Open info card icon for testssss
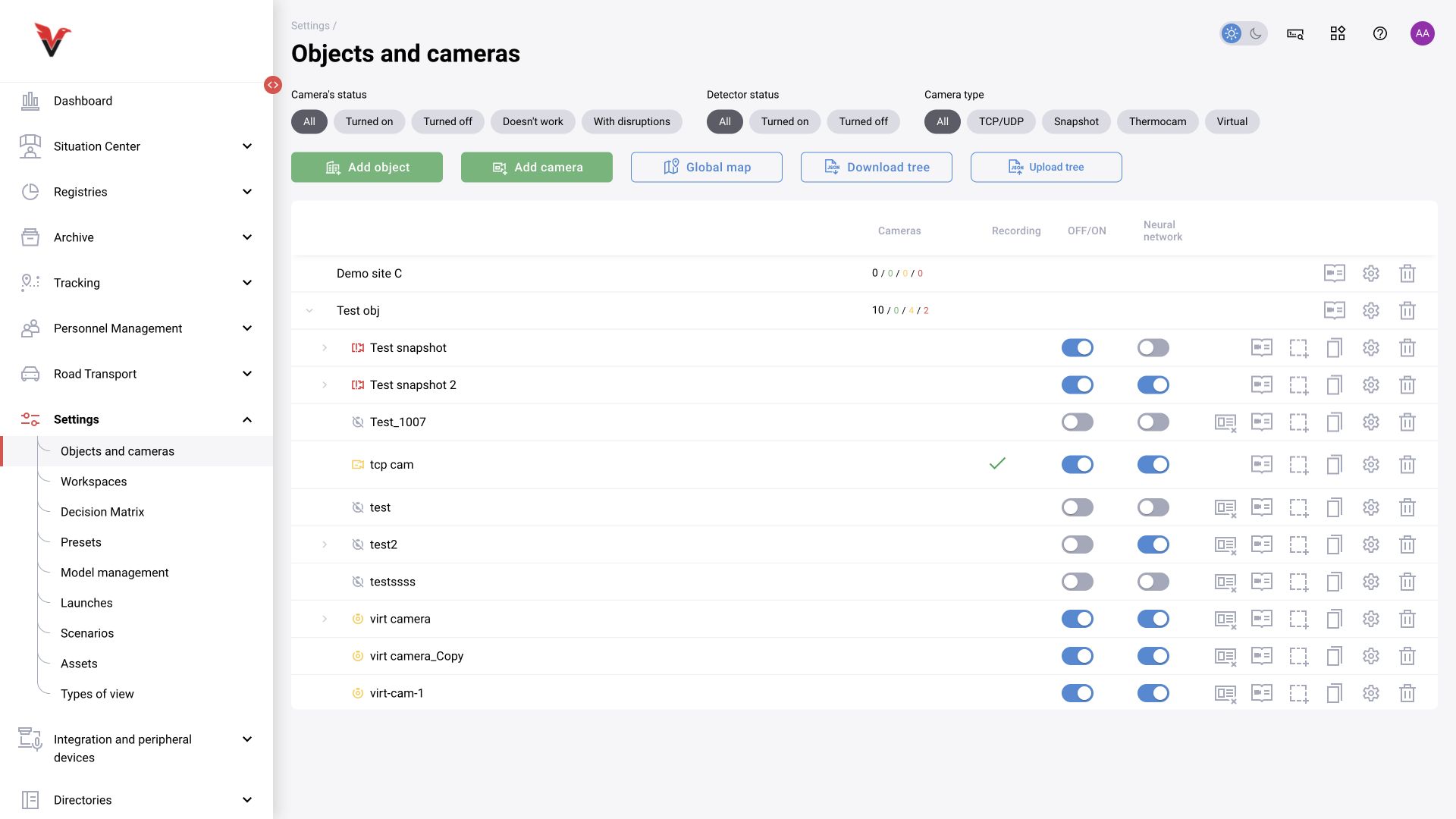Image resolution: width=1456 pixels, height=819 pixels. pyautogui.click(x=1262, y=582)
